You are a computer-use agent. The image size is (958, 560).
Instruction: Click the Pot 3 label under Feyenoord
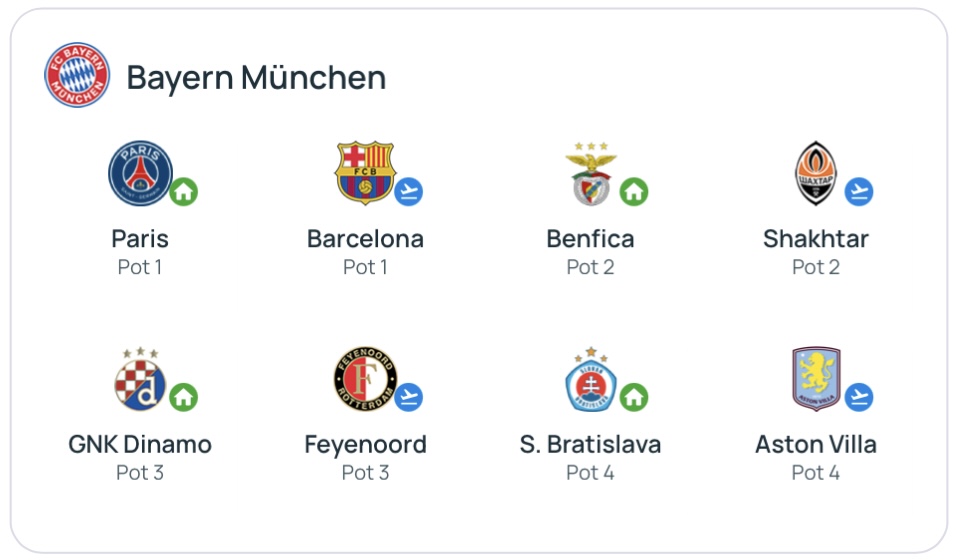click(365, 473)
